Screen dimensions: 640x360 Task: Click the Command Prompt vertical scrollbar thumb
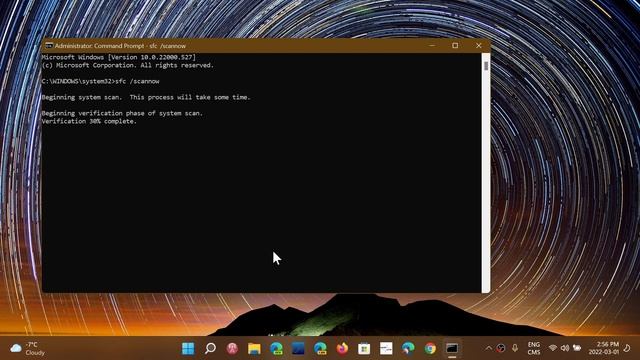pos(486,66)
